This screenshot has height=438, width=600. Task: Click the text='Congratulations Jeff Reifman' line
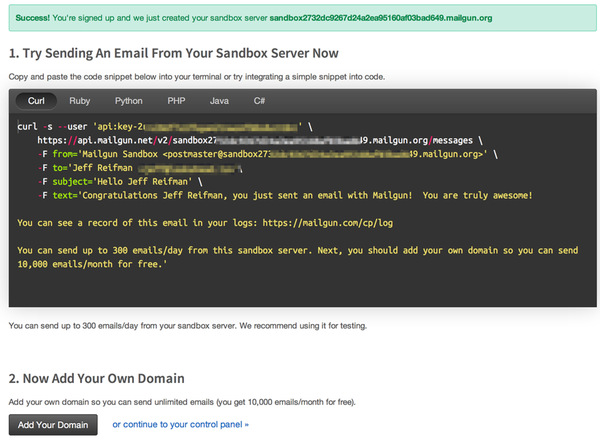point(285,195)
